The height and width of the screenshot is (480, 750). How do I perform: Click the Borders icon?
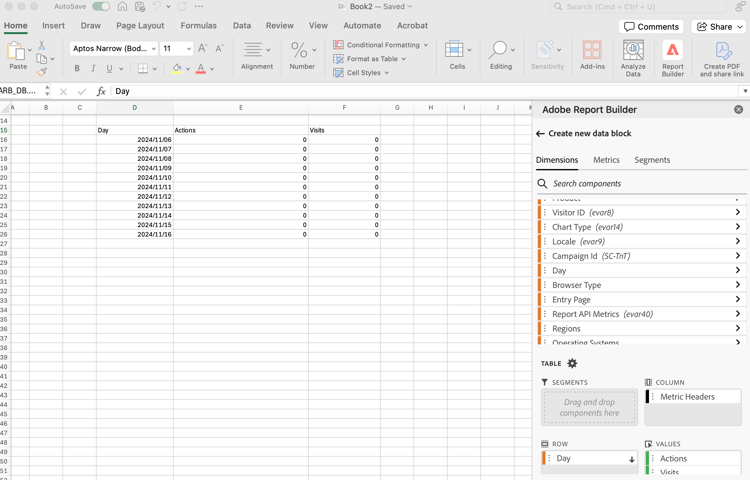[143, 69]
